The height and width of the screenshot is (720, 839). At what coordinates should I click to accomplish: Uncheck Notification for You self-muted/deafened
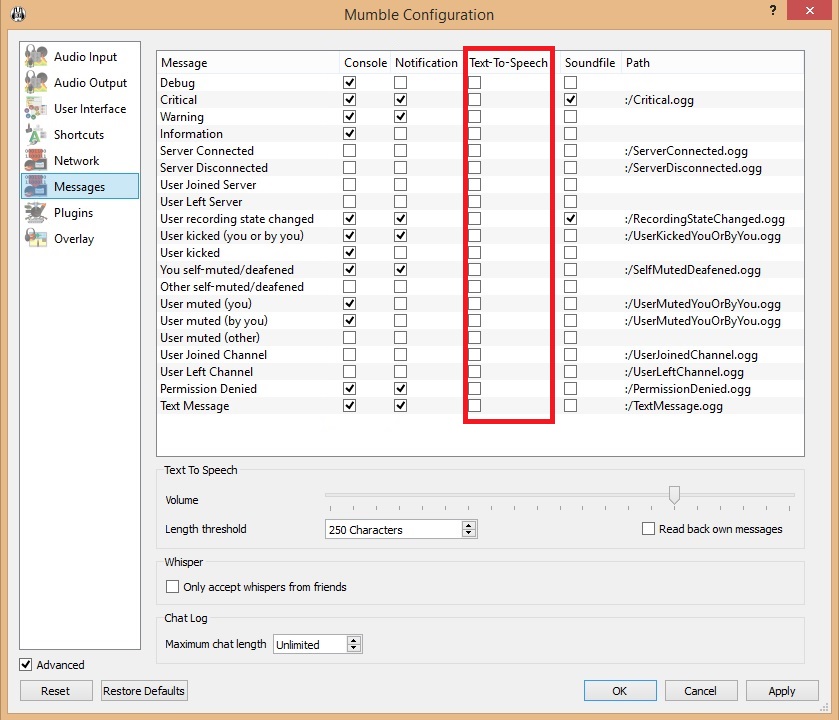(400, 270)
